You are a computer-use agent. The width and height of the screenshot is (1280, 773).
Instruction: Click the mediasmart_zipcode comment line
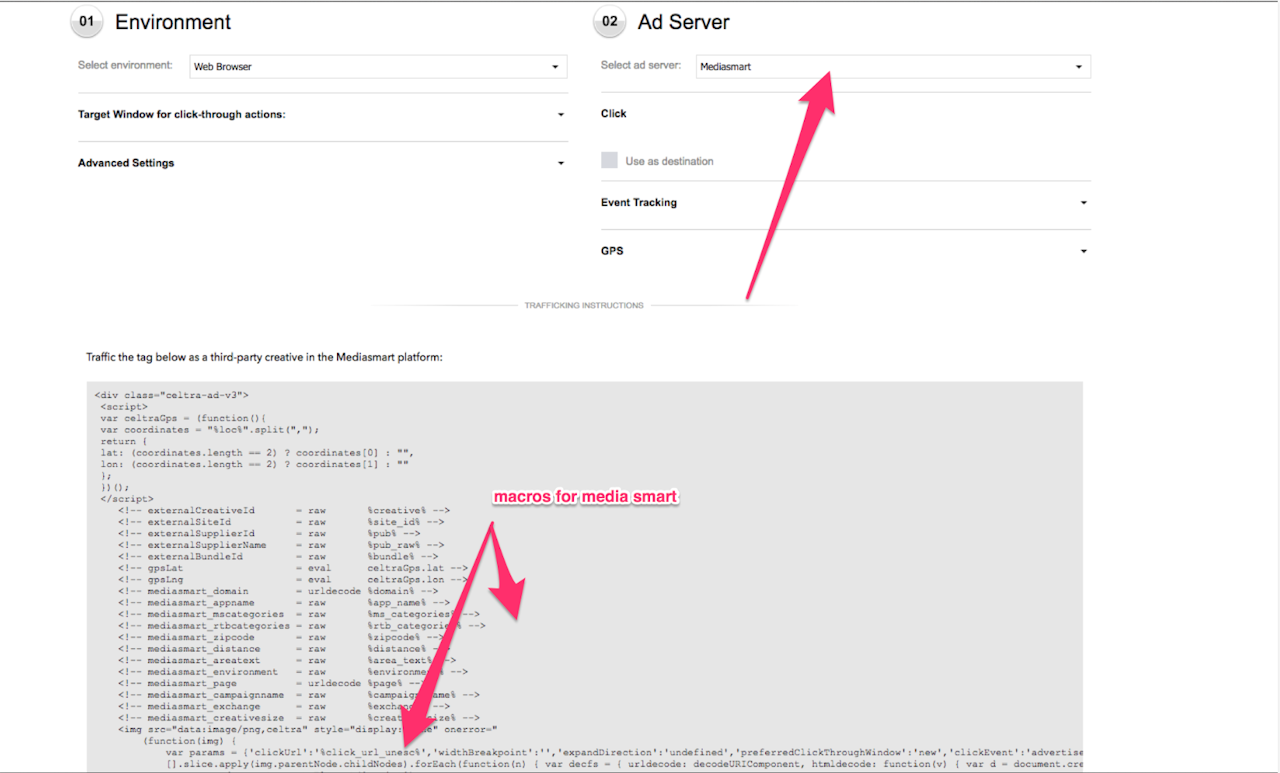(x=281, y=638)
